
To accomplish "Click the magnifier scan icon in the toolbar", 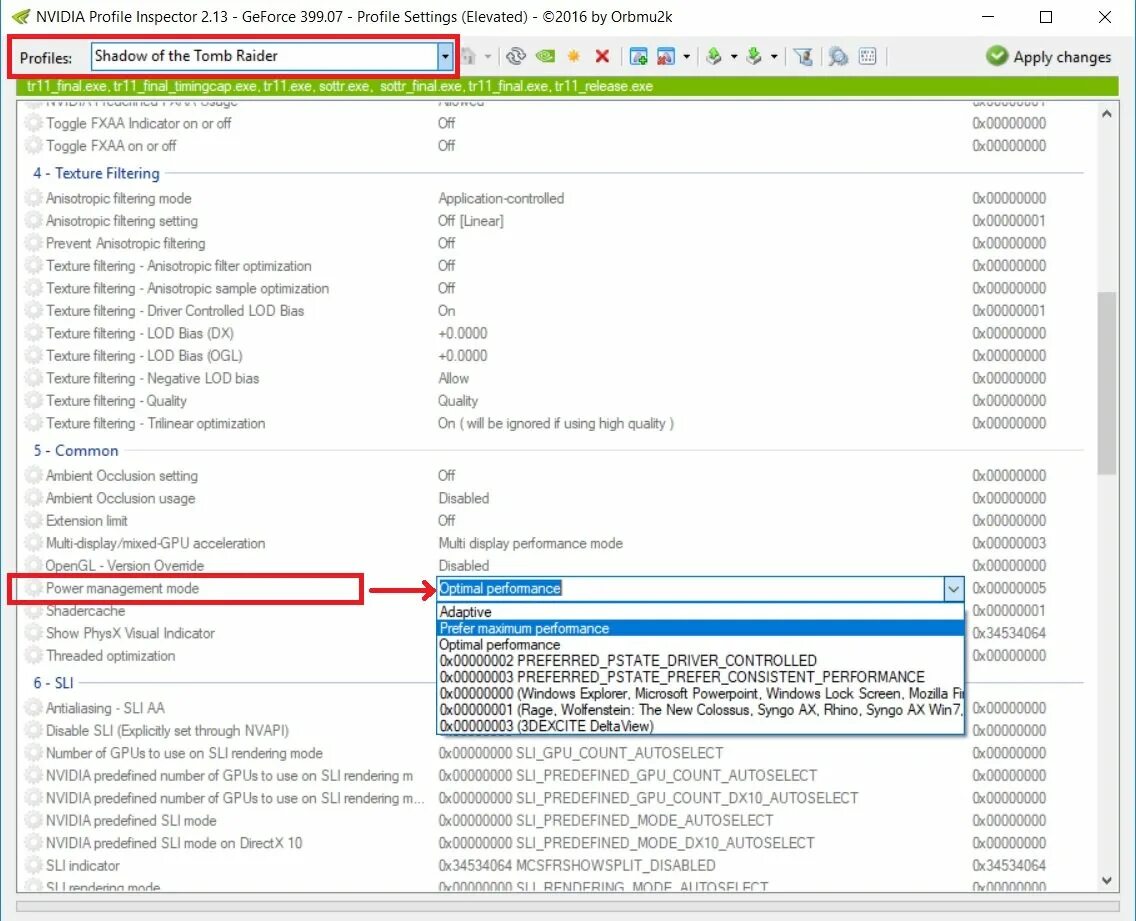I will (838, 56).
